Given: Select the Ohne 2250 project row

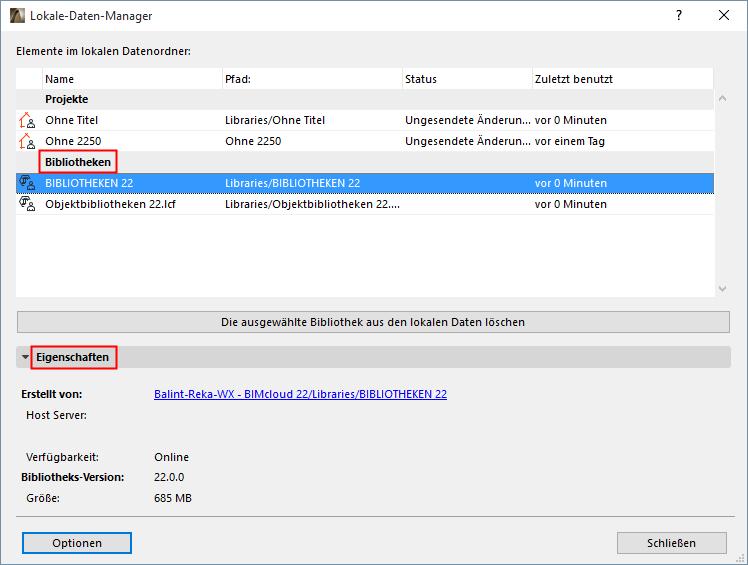Looking at the screenshot, I should click(365, 141).
